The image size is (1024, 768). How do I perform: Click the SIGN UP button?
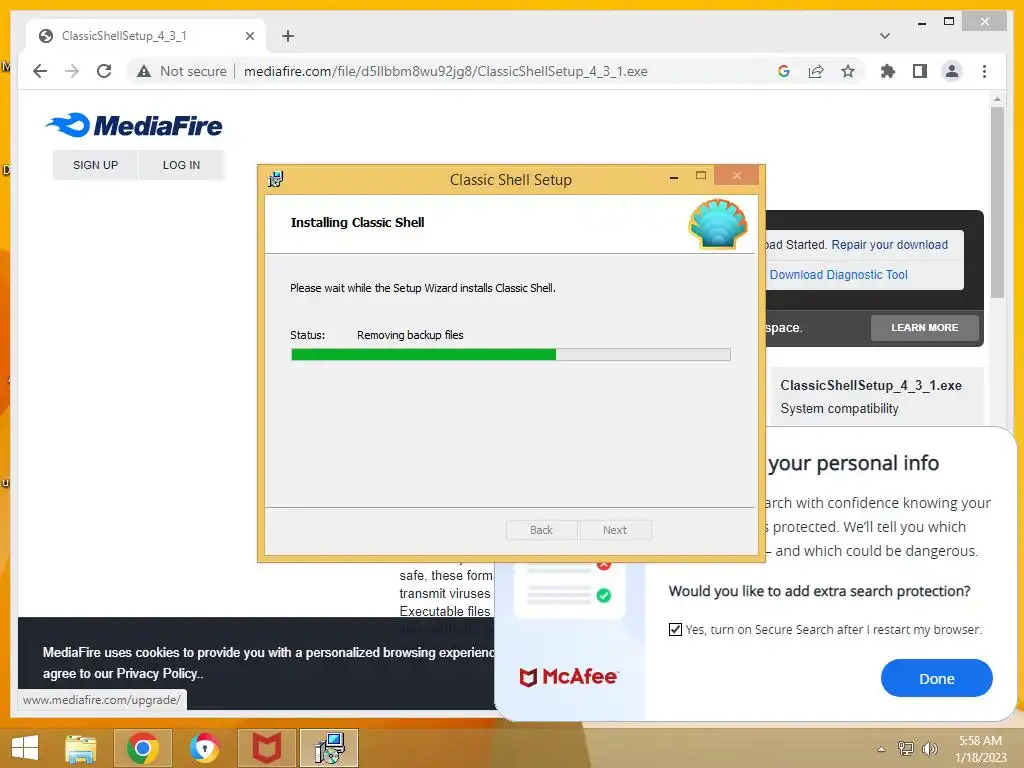point(95,165)
